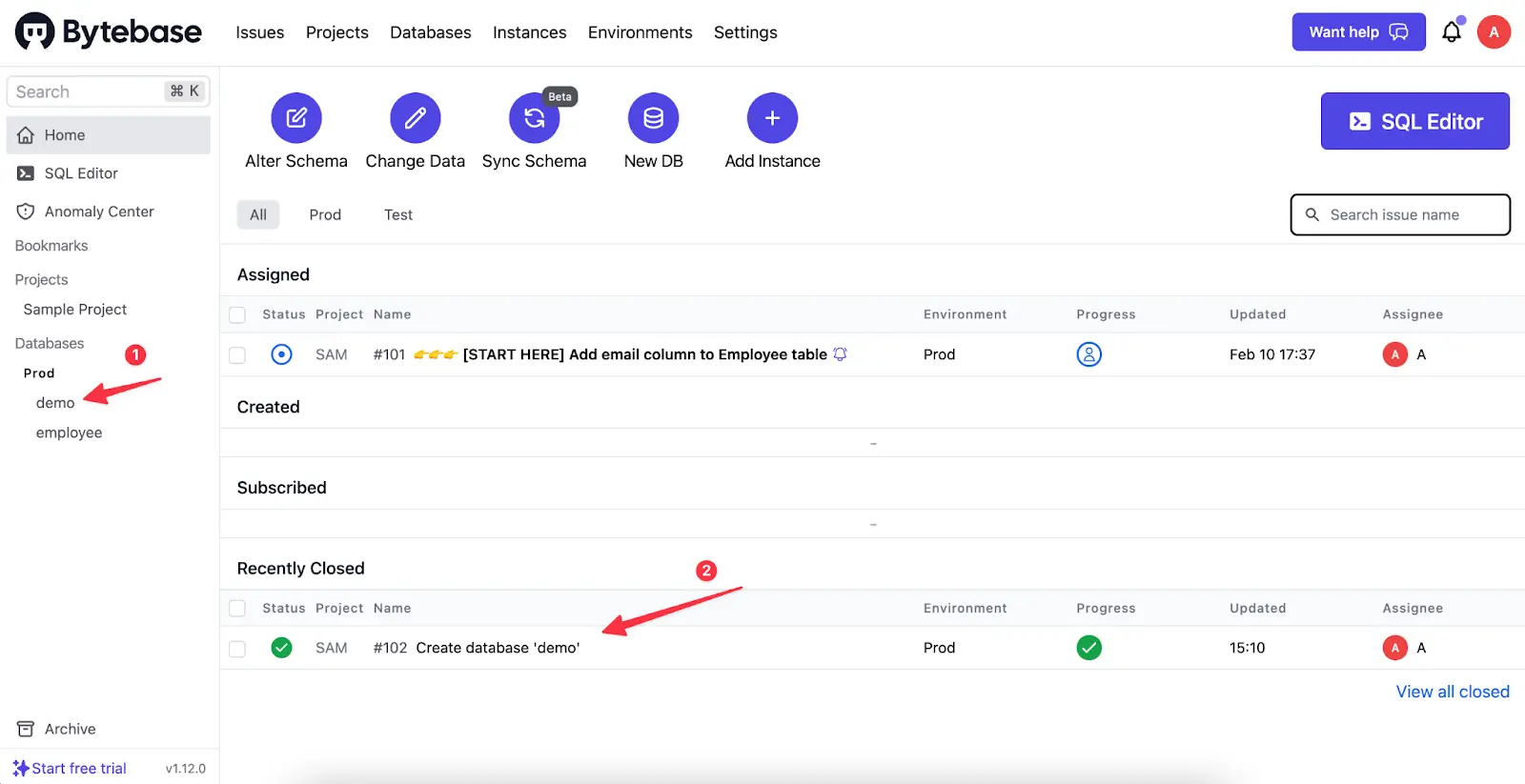1525x784 pixels.
Task: Select the Prod environment tab
Action: [325, 215]
